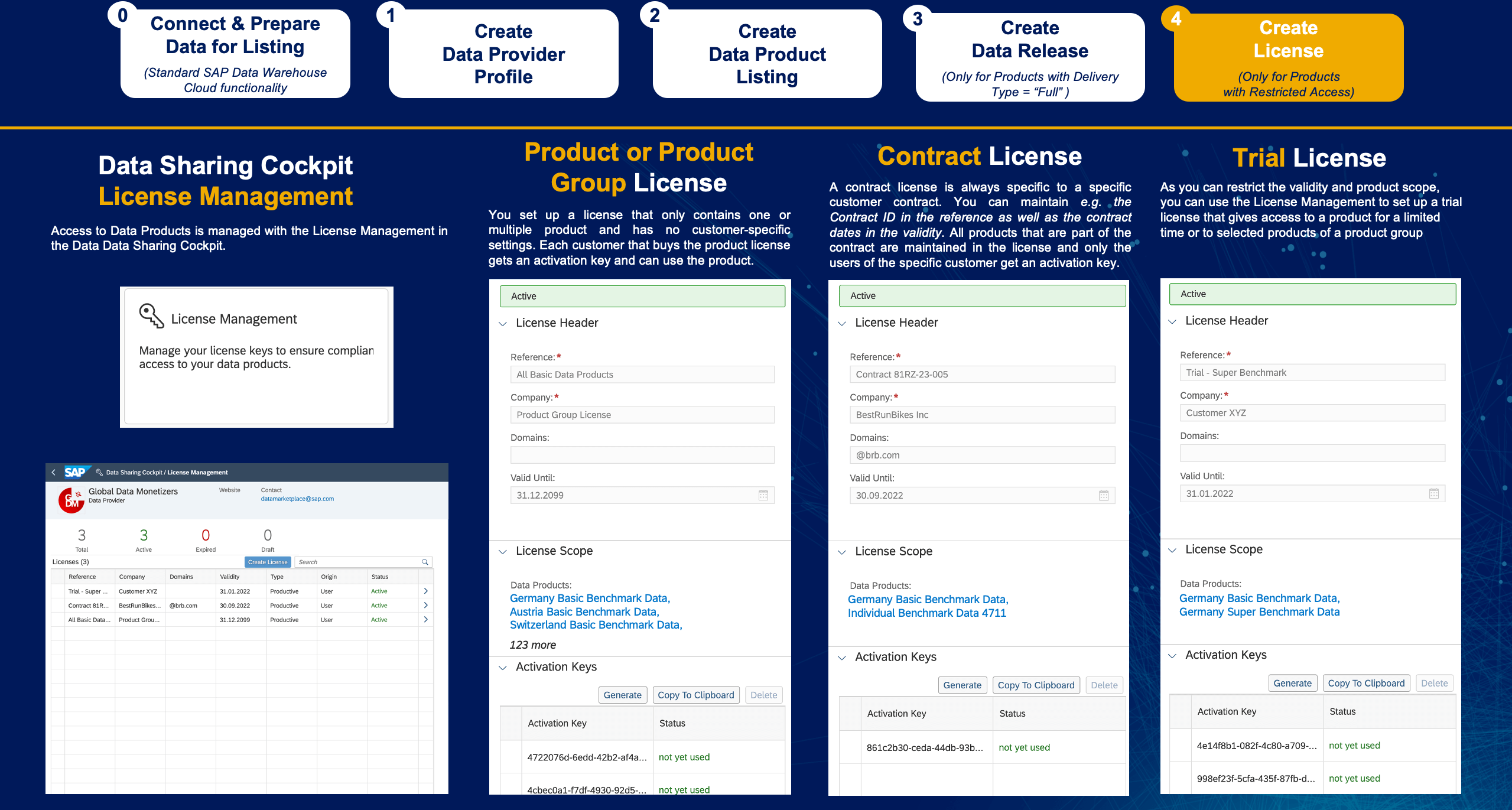Select the highlighted Create License step
Screen dimensions: 1512x810
coord(1289,57)
